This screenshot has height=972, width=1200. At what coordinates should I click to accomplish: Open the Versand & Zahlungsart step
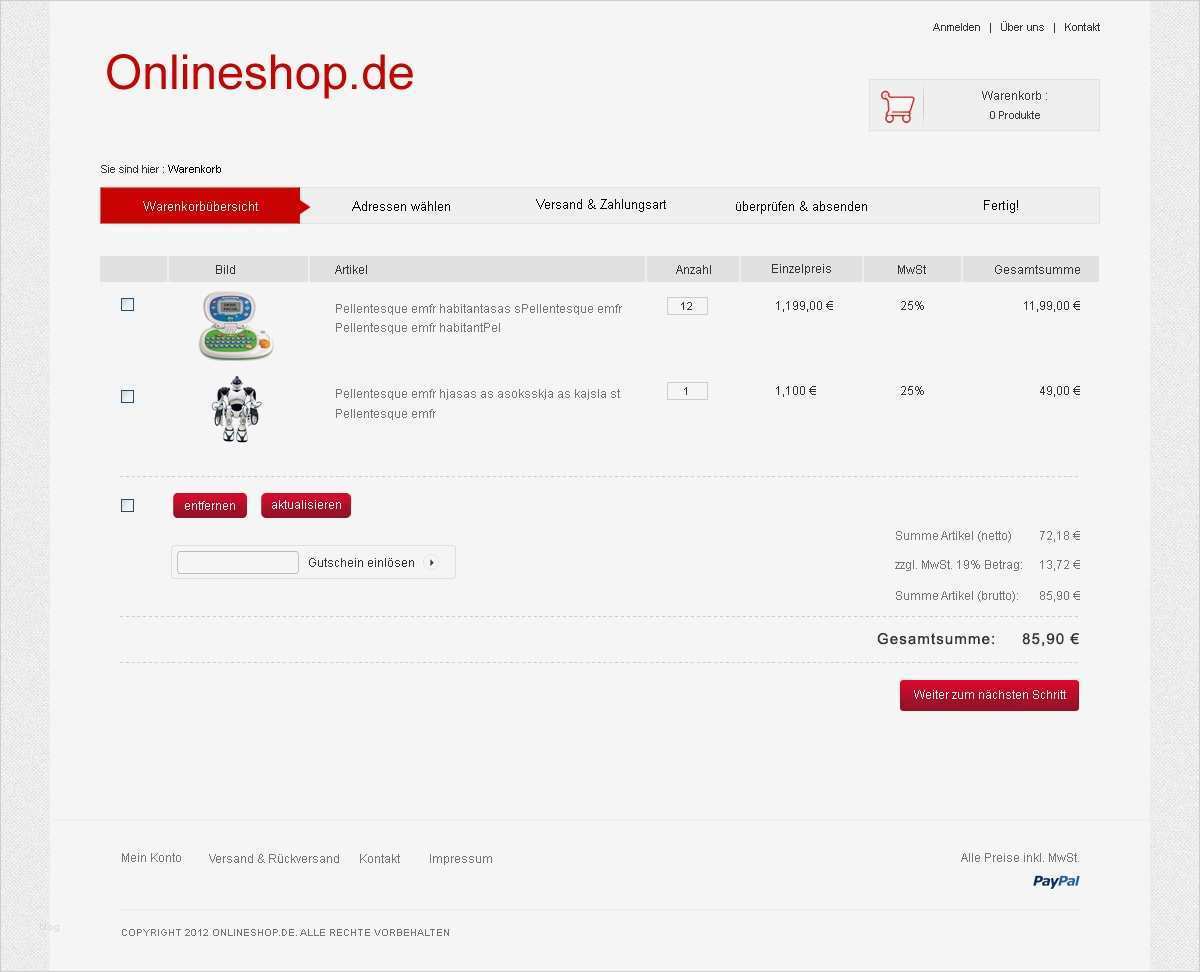(601, 204)
